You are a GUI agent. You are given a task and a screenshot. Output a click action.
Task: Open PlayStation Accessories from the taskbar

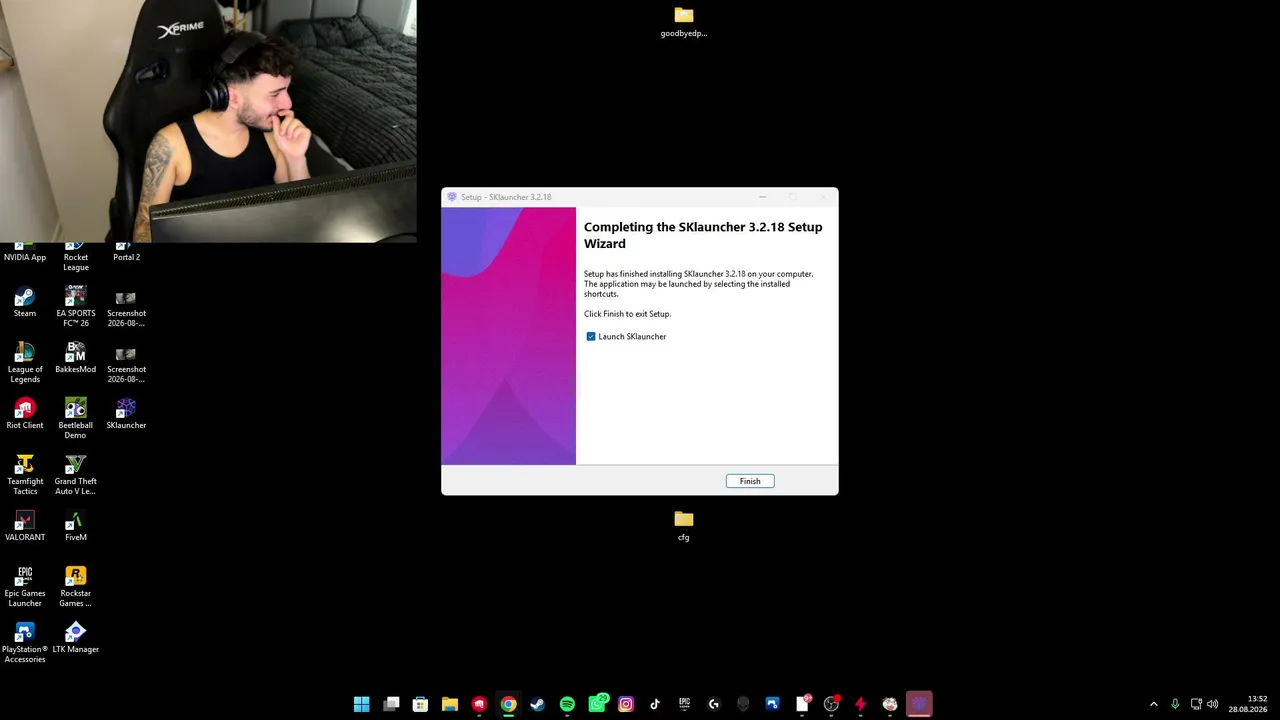click(x=772, y=704)
